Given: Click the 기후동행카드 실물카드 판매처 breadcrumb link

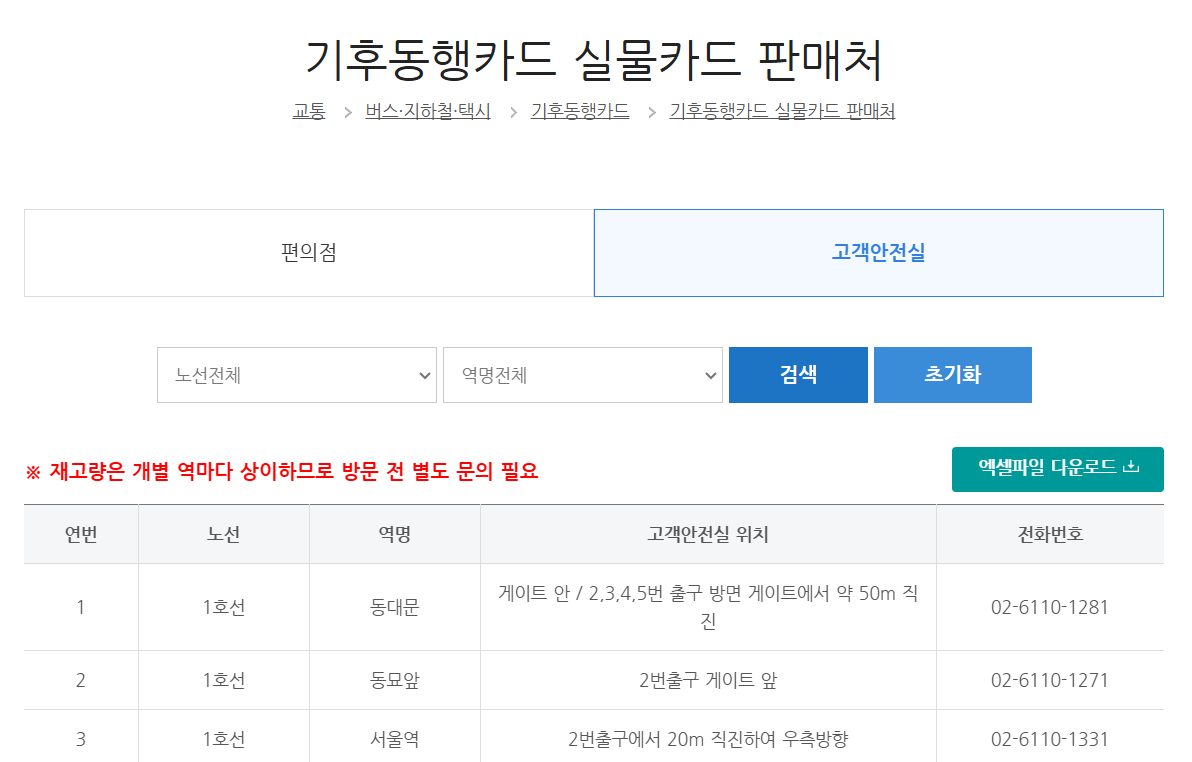Looking at the screenshot, I should (x=781, y=111).
